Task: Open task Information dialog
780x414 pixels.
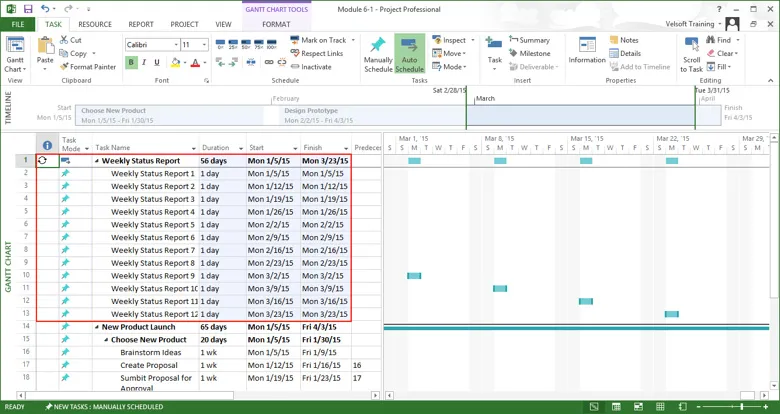Action: [x=587, y=50]
